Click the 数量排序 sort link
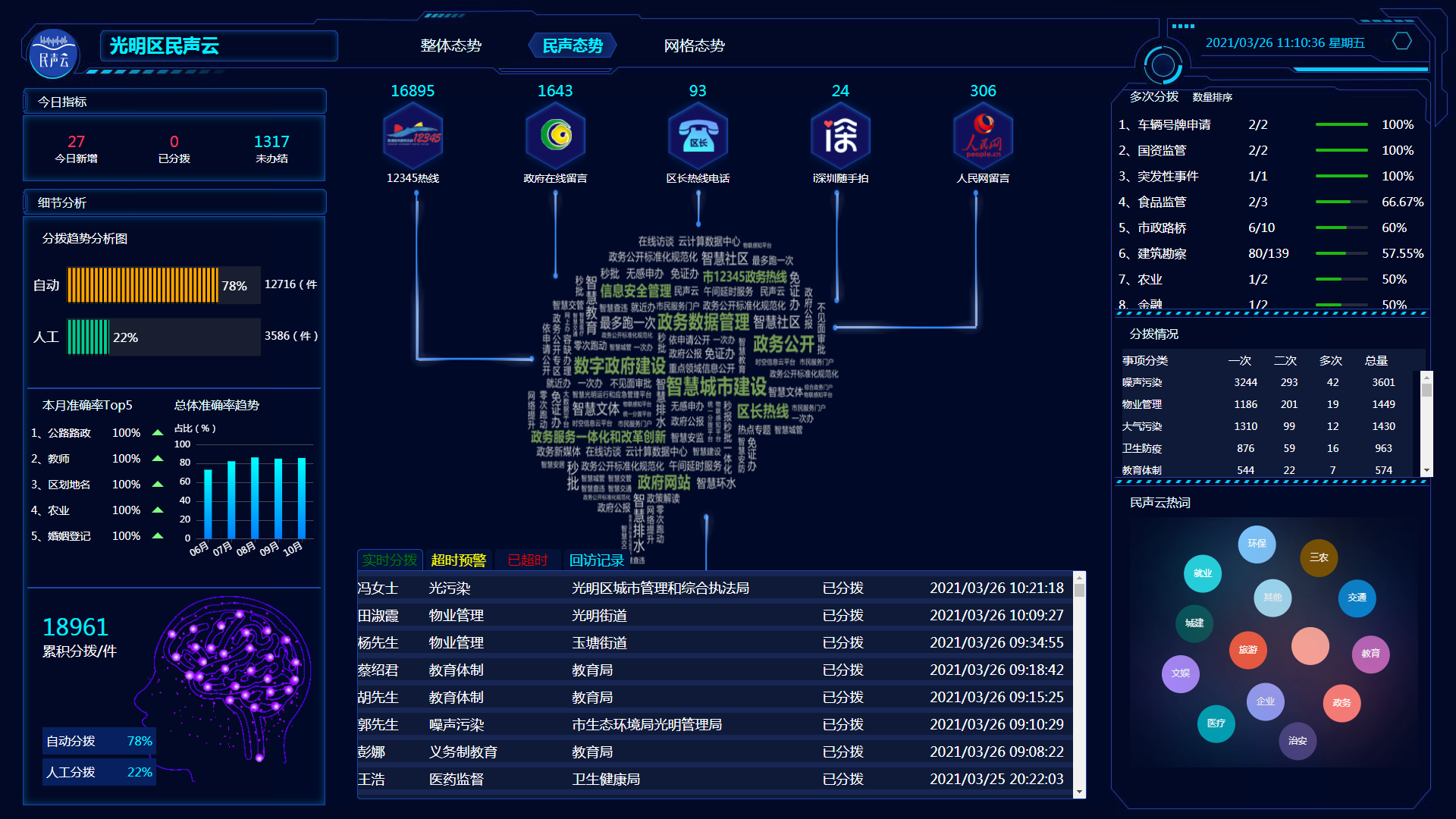The image size is (1456, 819). (x=1212, y=97)
